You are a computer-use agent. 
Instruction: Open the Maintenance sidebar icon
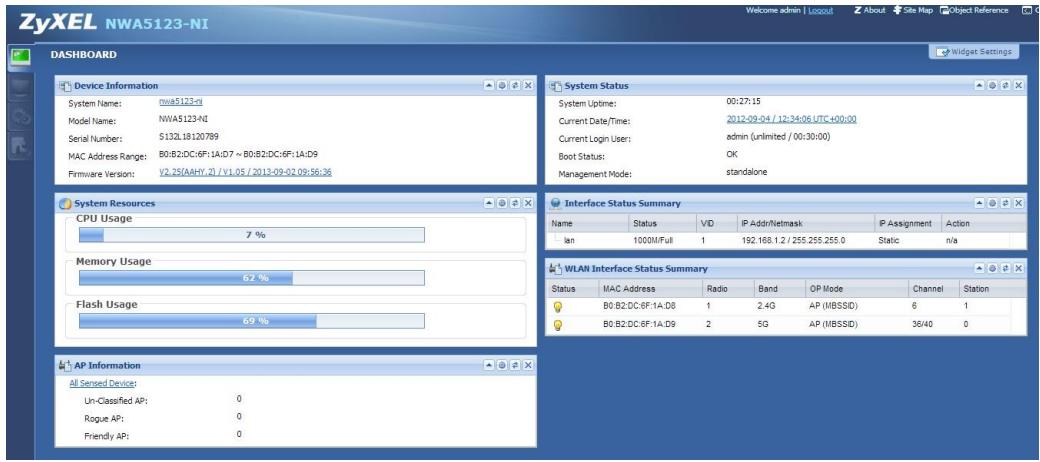point(19,147)
